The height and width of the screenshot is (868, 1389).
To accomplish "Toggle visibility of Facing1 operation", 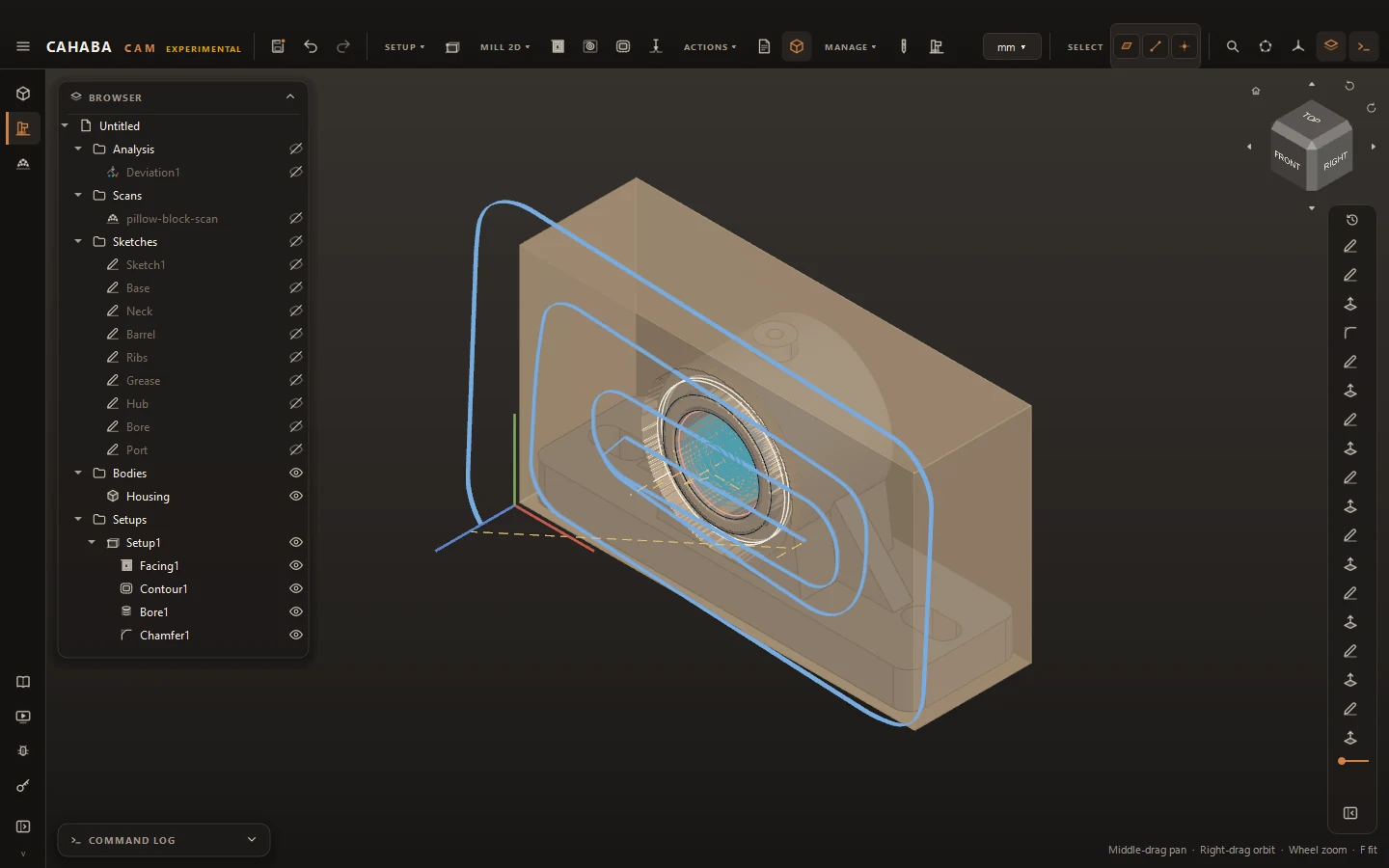I will click(x=296, y=565).
